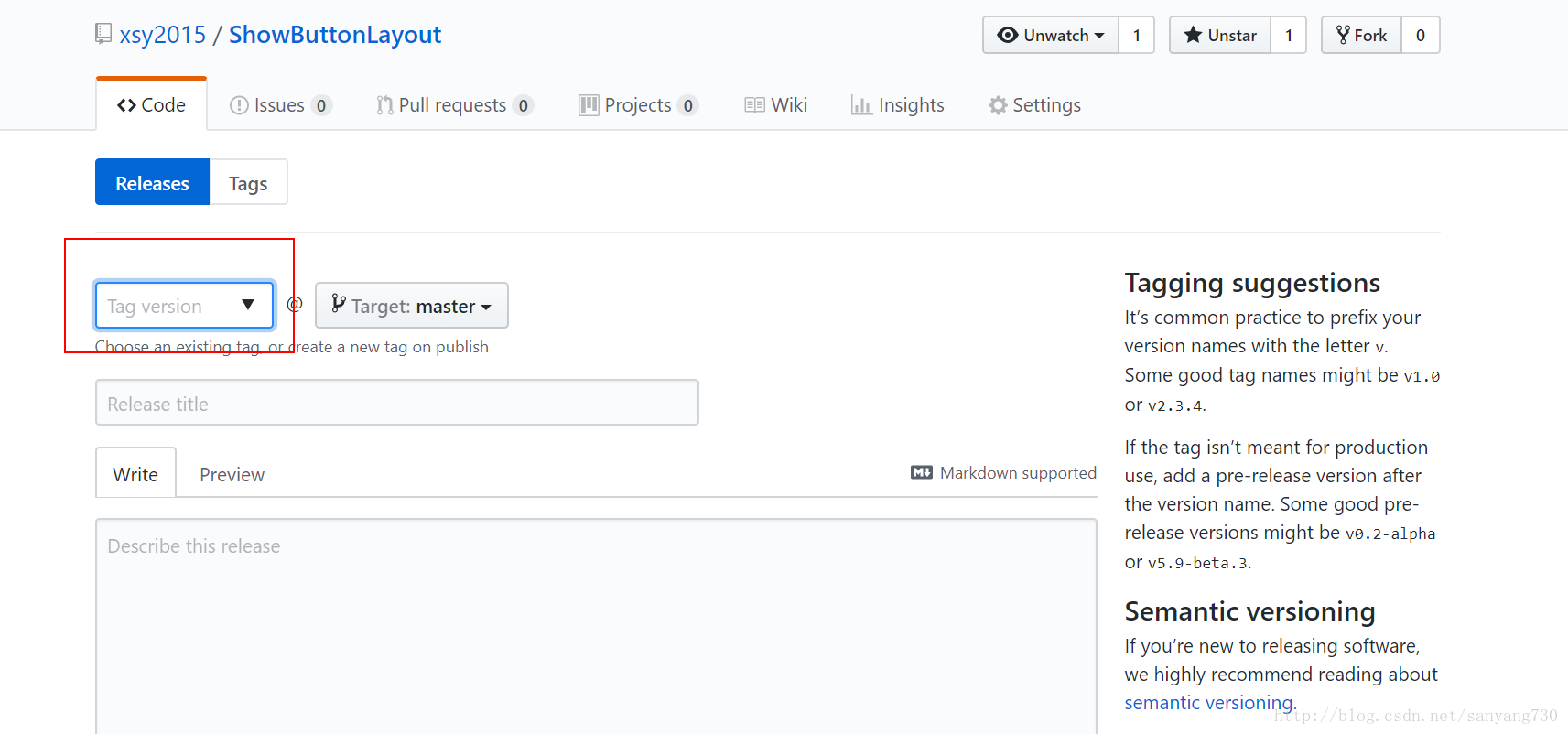The image size is (1568, 734).
Task: Click the Issues exclamation icon
Action: [239, 105]
